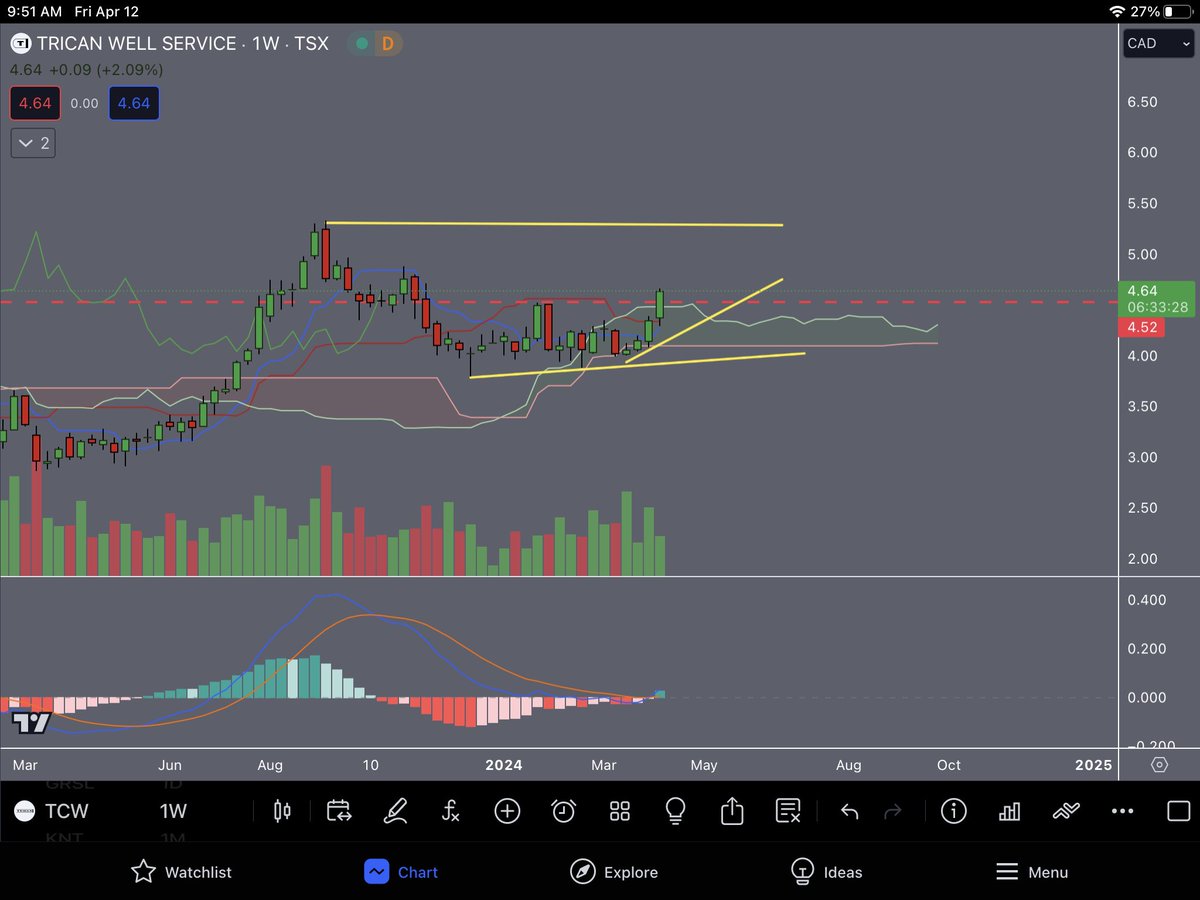Remove drawings using the eraser-document icon
This screenshot has height=900, width=1200.
pos(787,811)
